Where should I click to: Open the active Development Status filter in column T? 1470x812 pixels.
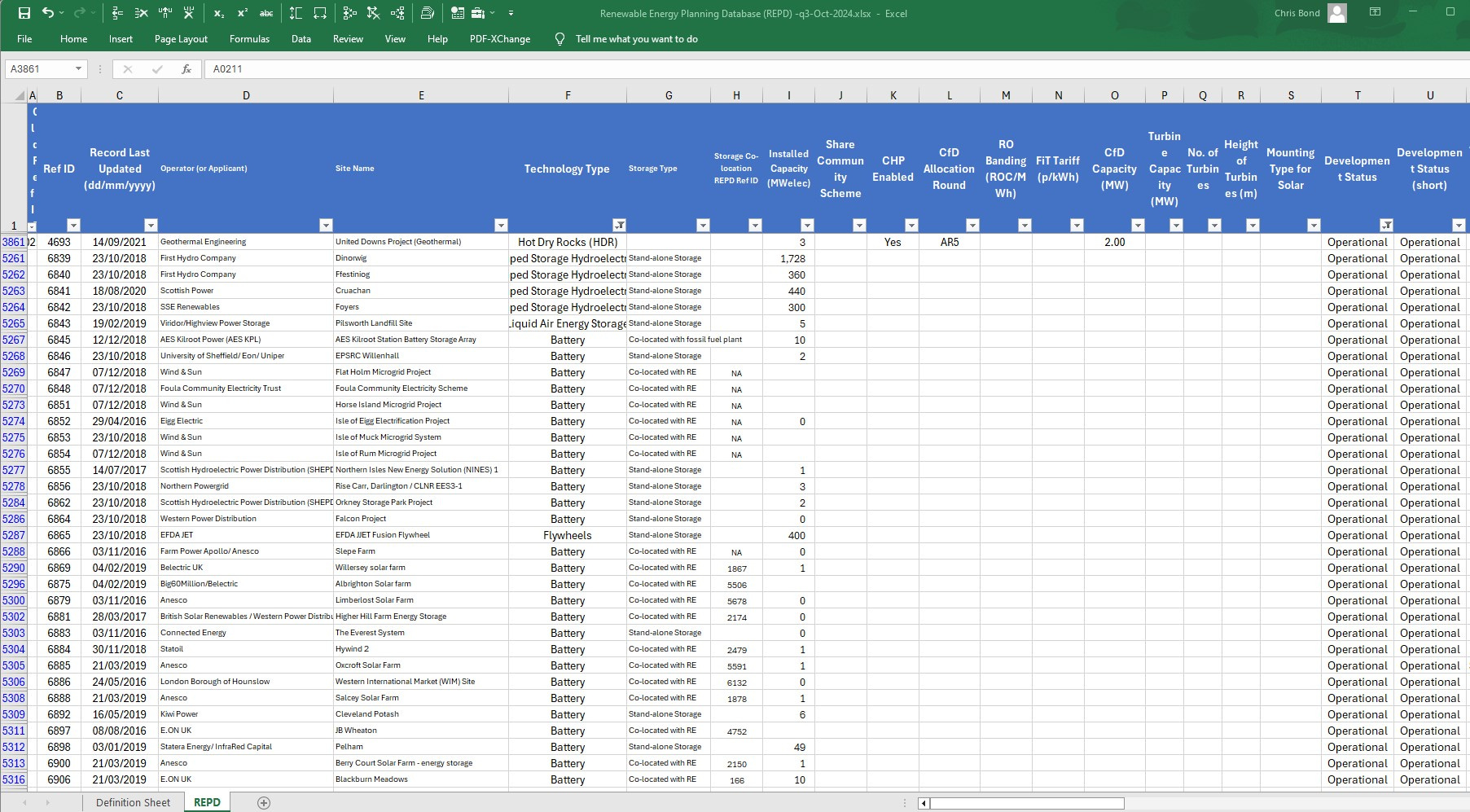(1386, 225)
